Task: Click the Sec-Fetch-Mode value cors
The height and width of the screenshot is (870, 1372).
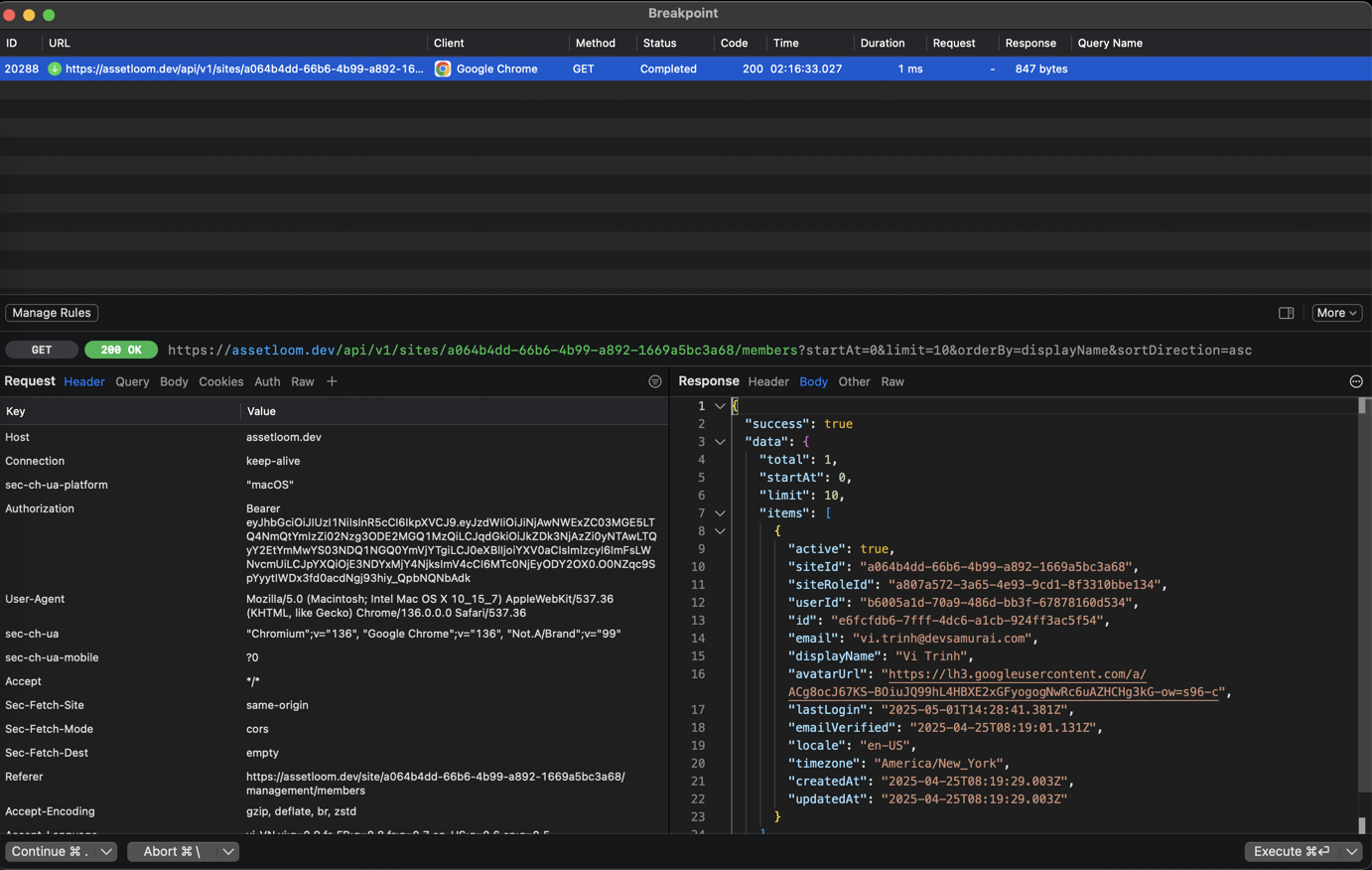Action: pos(257,729)
